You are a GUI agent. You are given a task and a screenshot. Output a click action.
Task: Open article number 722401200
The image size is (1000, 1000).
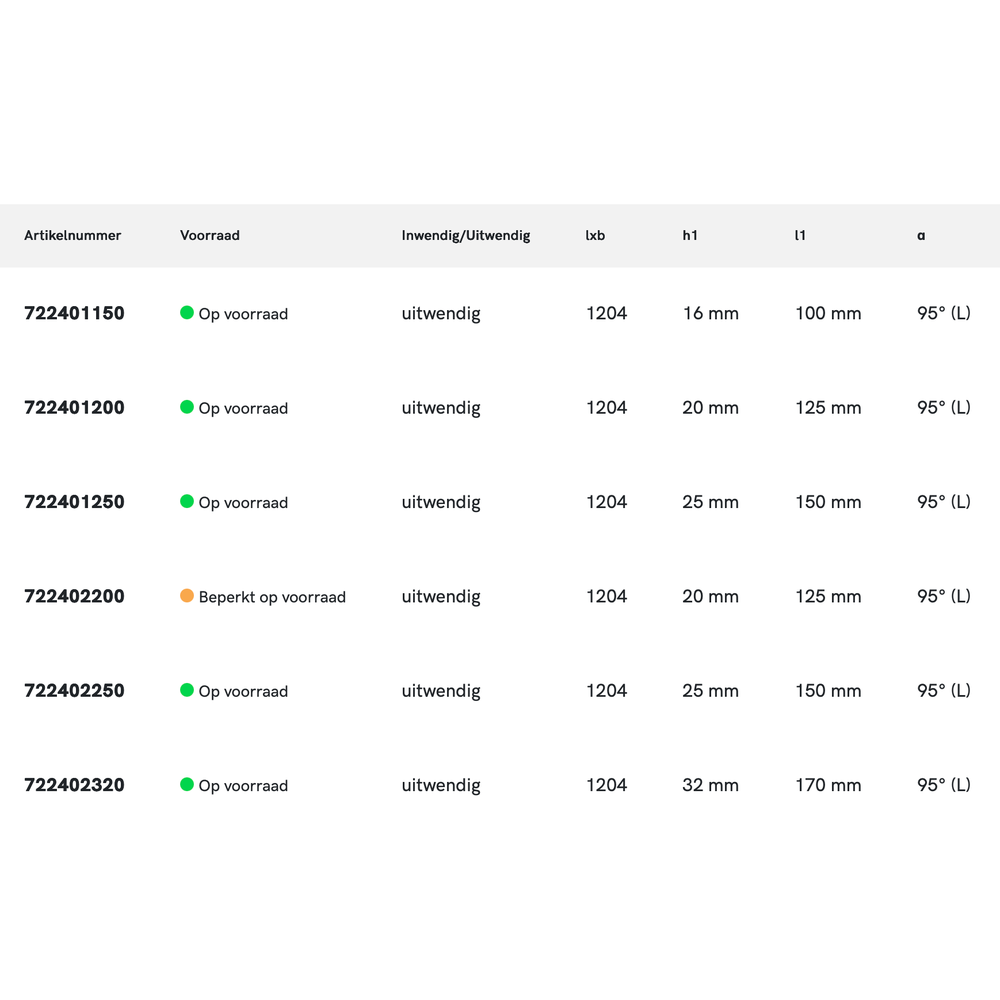coord(74,408)
